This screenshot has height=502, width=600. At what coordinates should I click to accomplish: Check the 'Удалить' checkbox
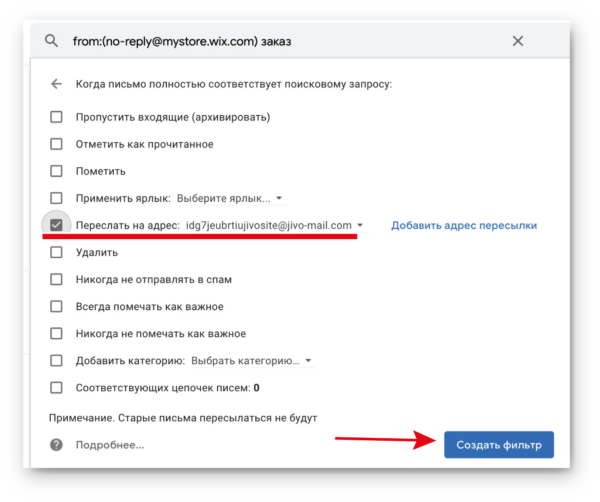(56, 252)
